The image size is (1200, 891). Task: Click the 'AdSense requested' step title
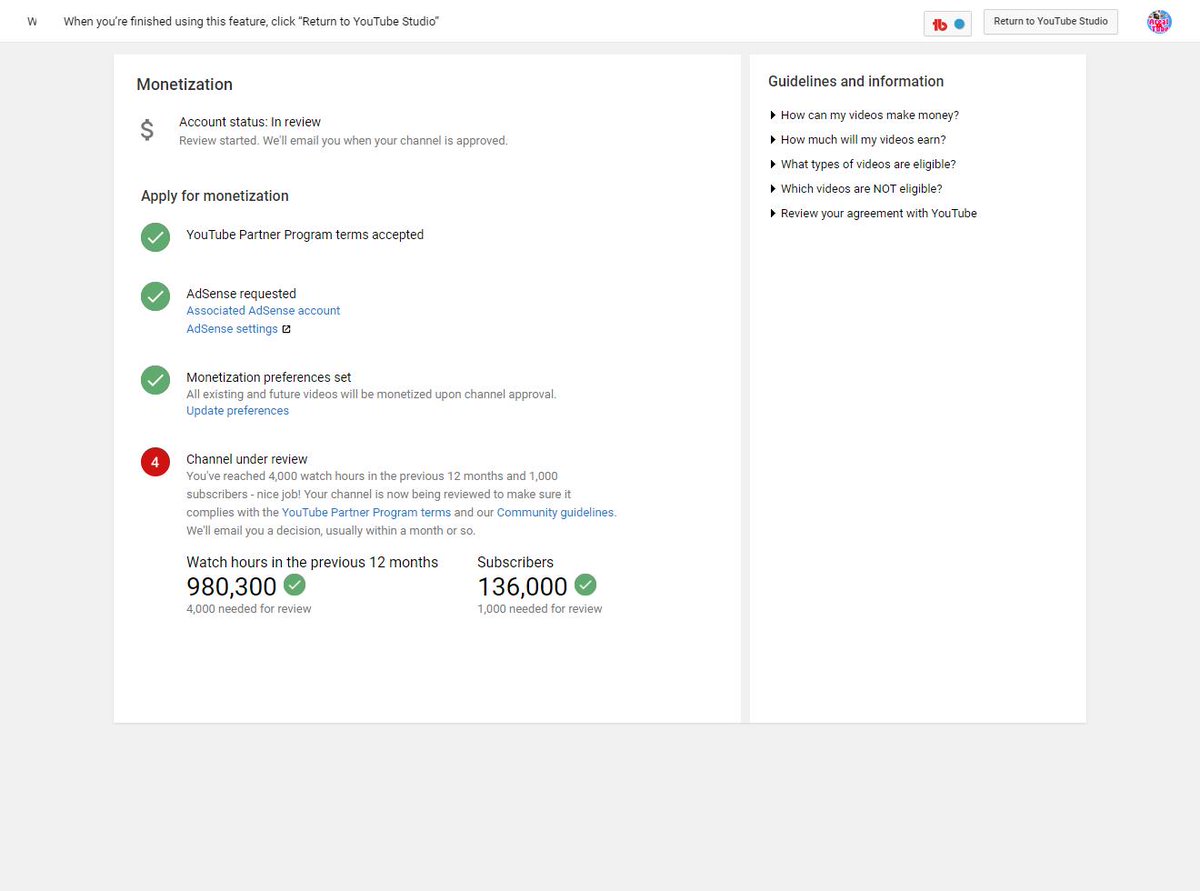click(x=241, y=294)
